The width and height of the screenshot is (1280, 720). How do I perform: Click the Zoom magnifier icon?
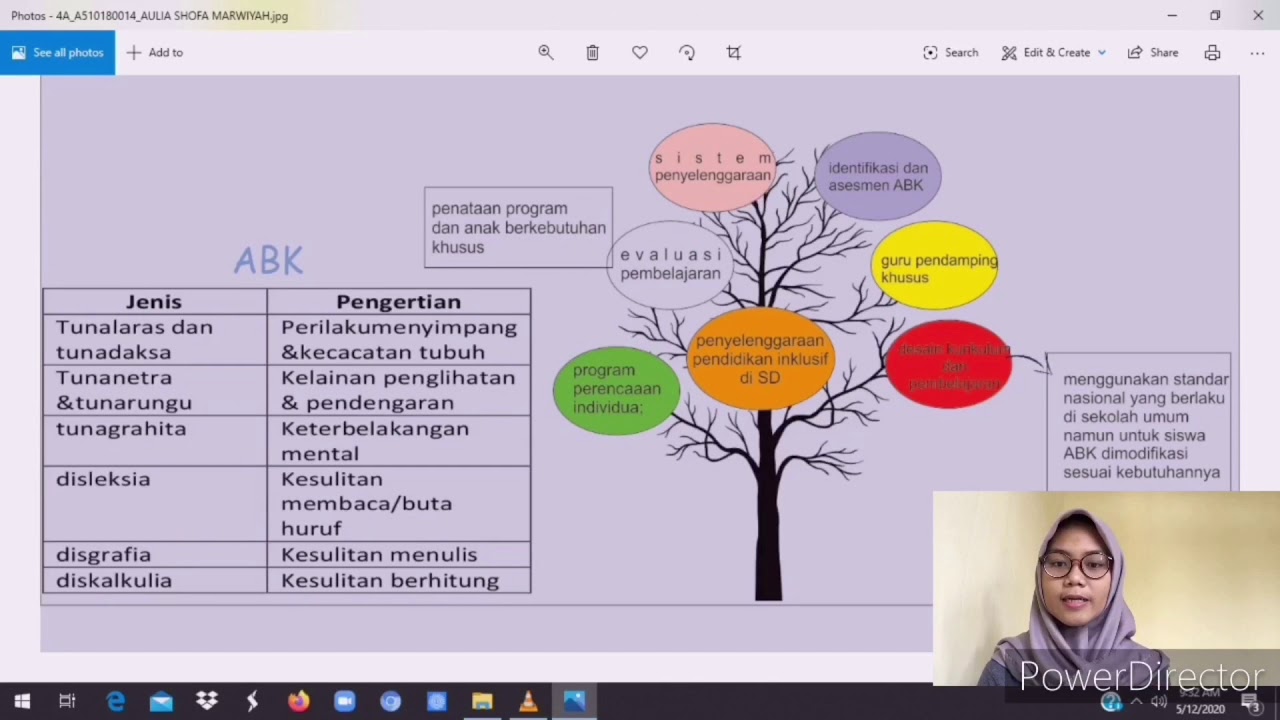[x=546, y=53]
